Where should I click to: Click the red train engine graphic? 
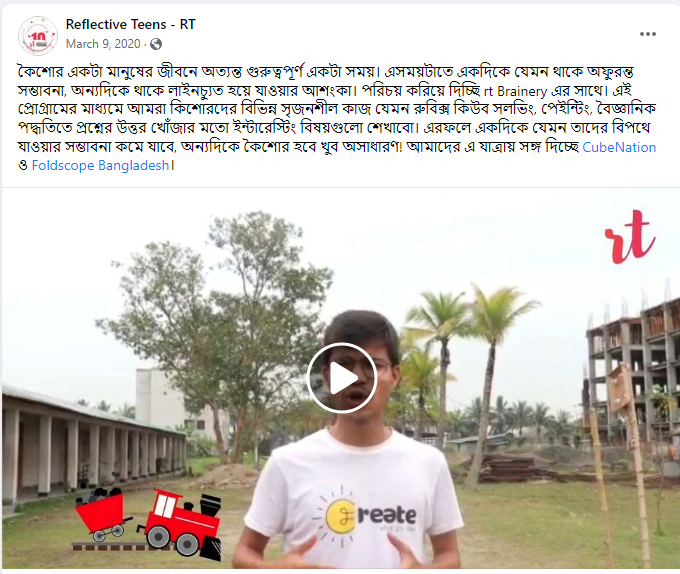[x=180, y=524]
